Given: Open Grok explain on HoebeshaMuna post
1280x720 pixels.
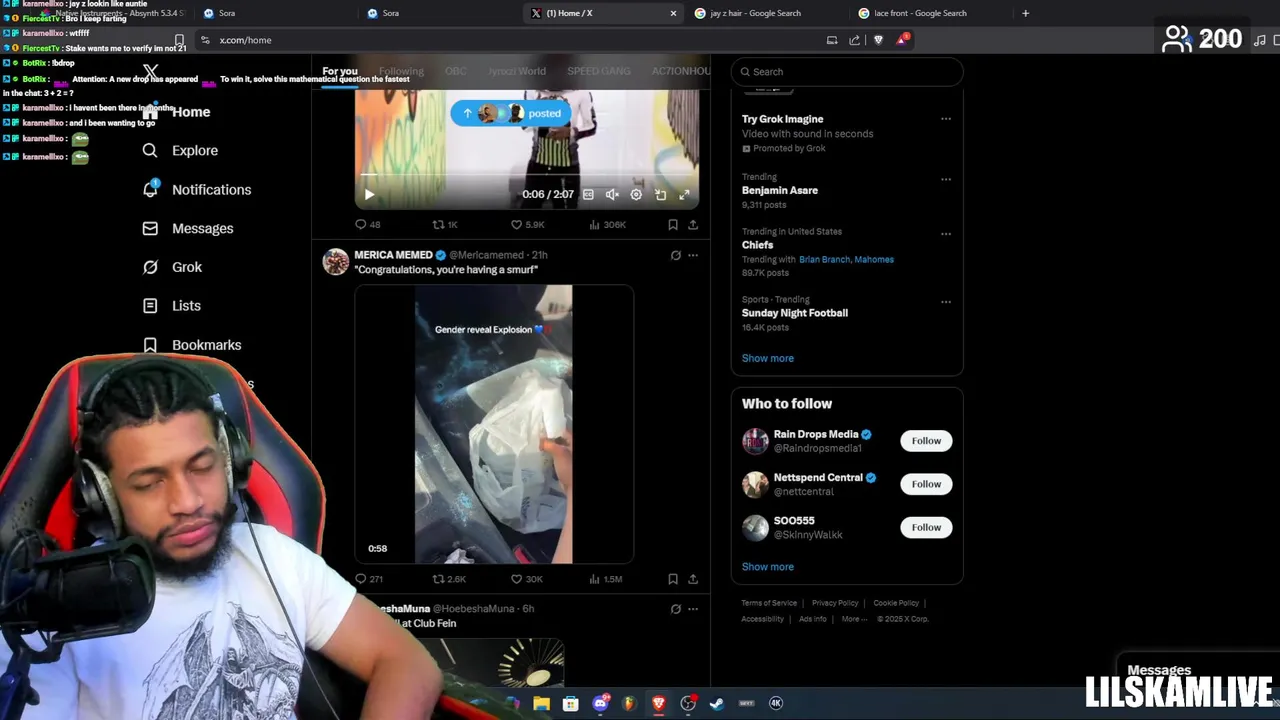Looking at the screenshot, I should pos(675,609).
